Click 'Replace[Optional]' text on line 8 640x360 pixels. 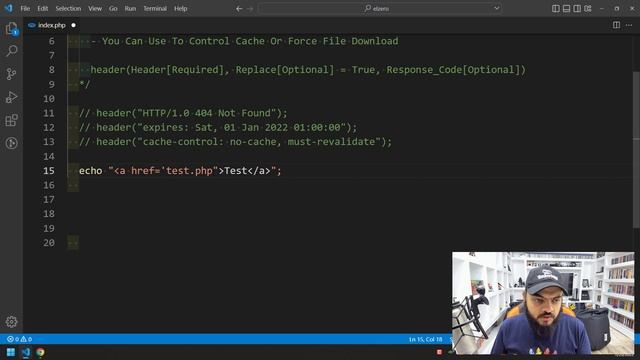284,70
